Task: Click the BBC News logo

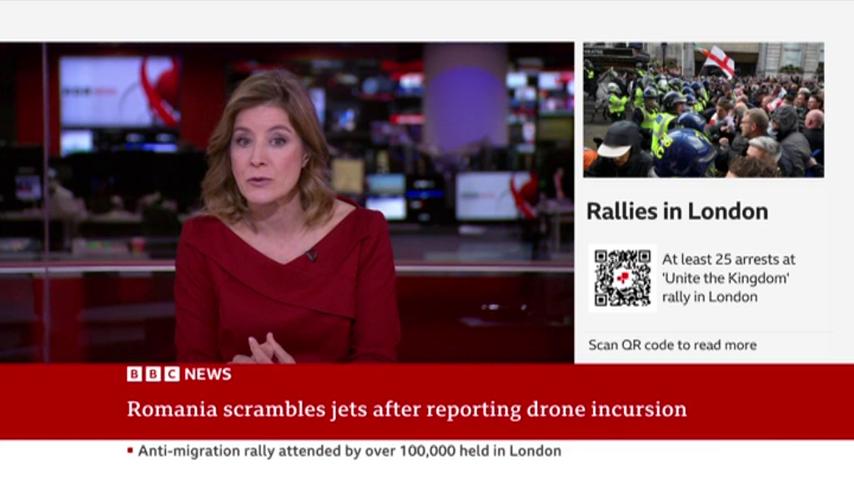Action: [x=179, y=374]
